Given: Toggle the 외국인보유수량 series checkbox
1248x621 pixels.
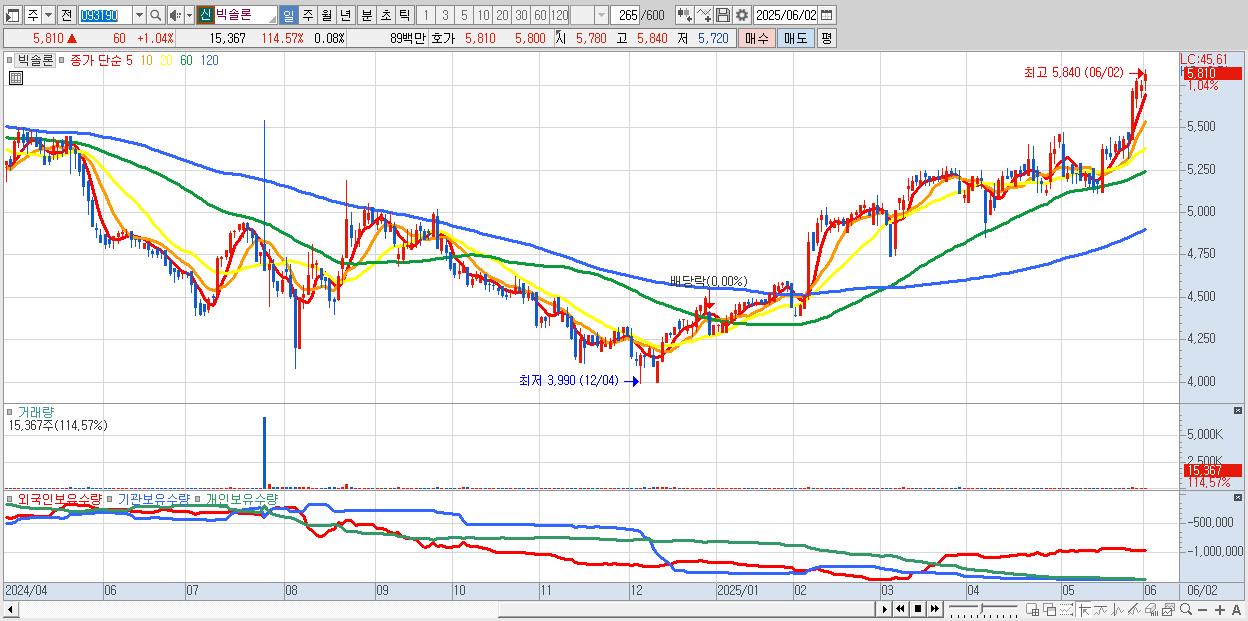Looking at the screenshot, I should point(9,497).
